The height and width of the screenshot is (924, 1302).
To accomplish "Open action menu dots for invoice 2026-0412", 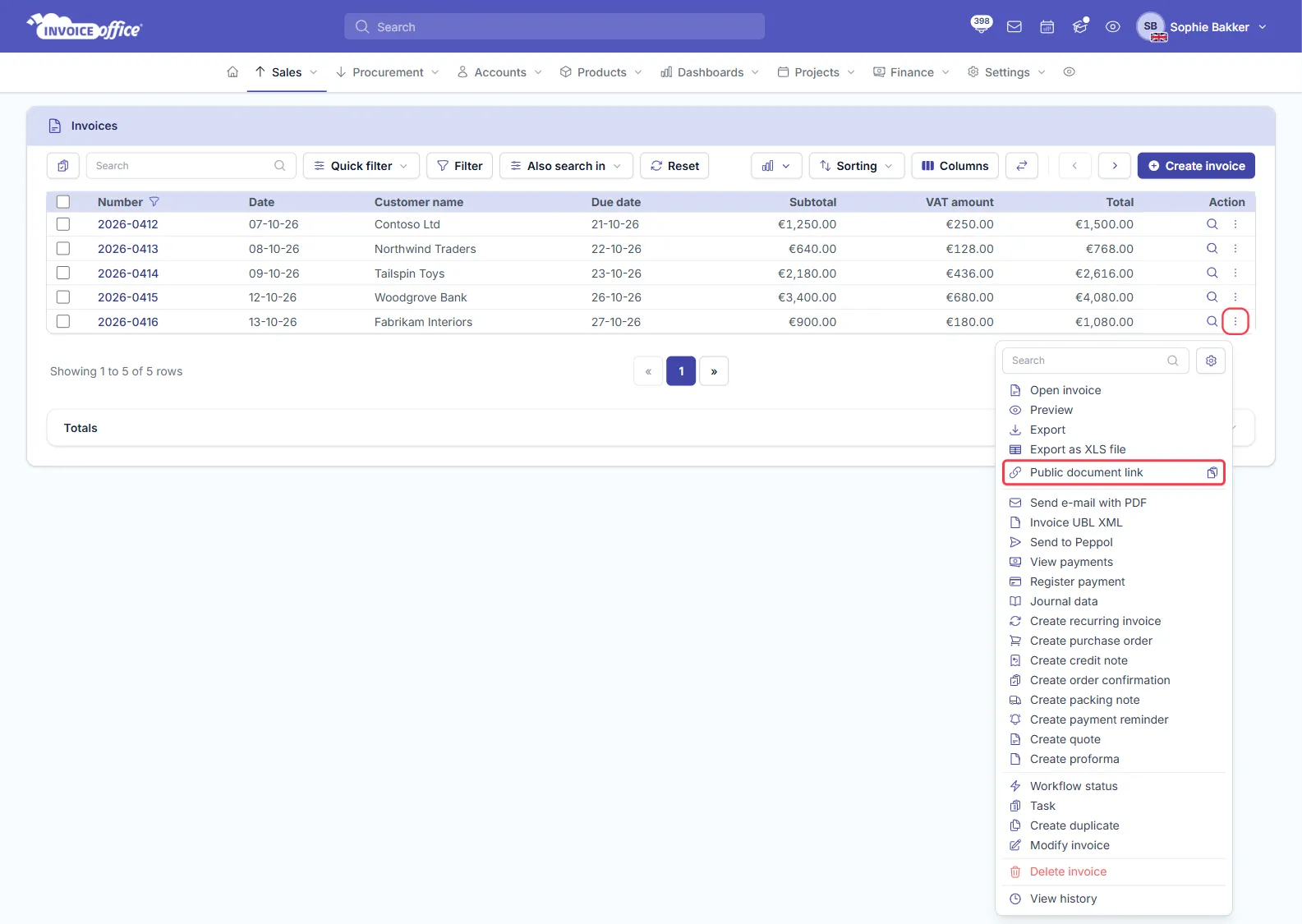I will 1235,224.
